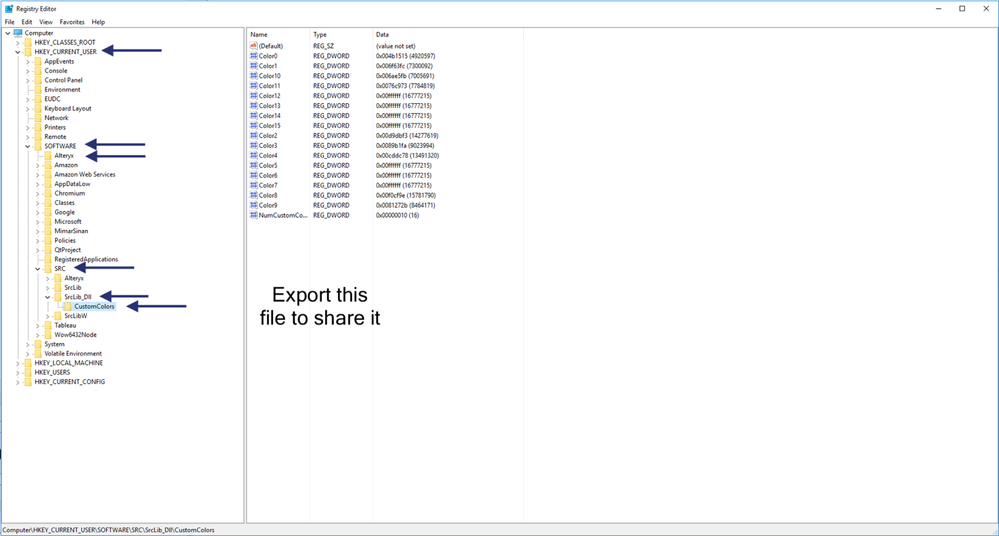The image size is (999, 536).
Task: Select the AppDataLow key
Action: [72, 184]
